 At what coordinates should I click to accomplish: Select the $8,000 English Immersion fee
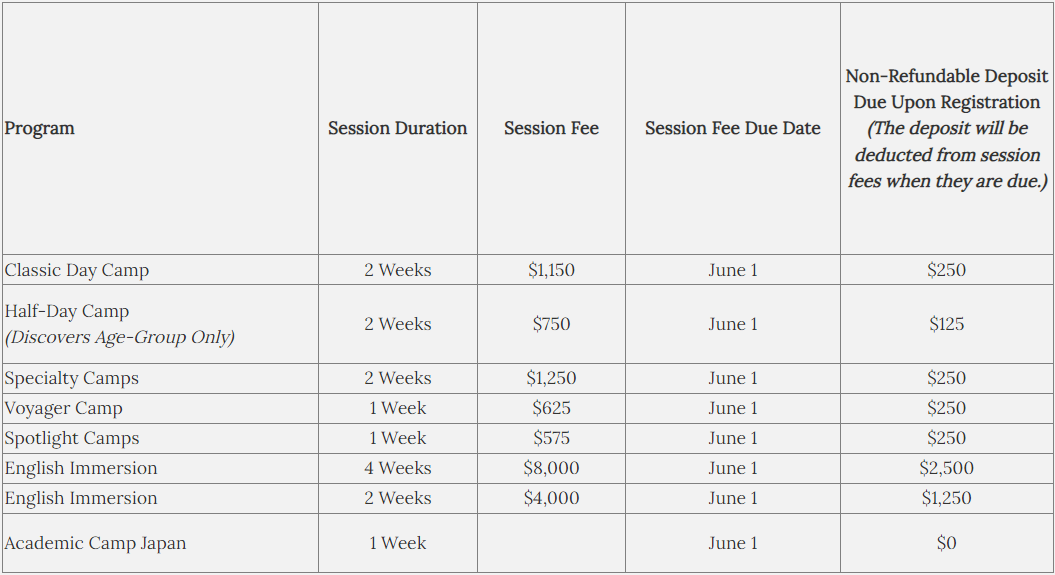pos(551,468)
